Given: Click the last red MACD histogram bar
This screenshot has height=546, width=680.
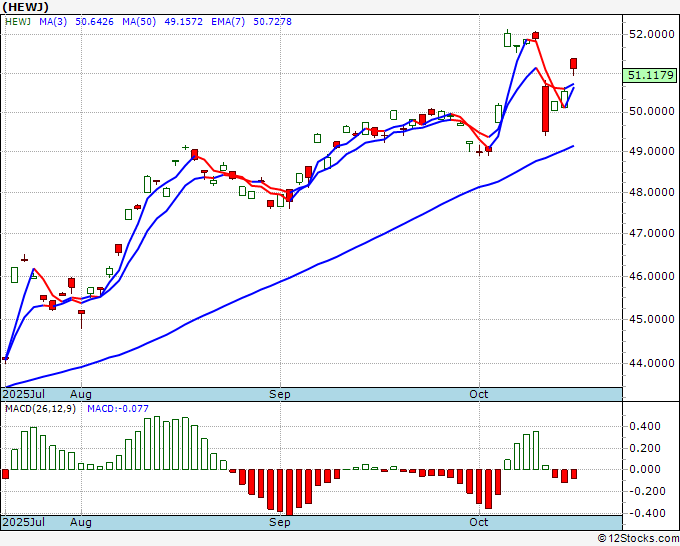Looking at the screenshot, I should click(574, 474).
